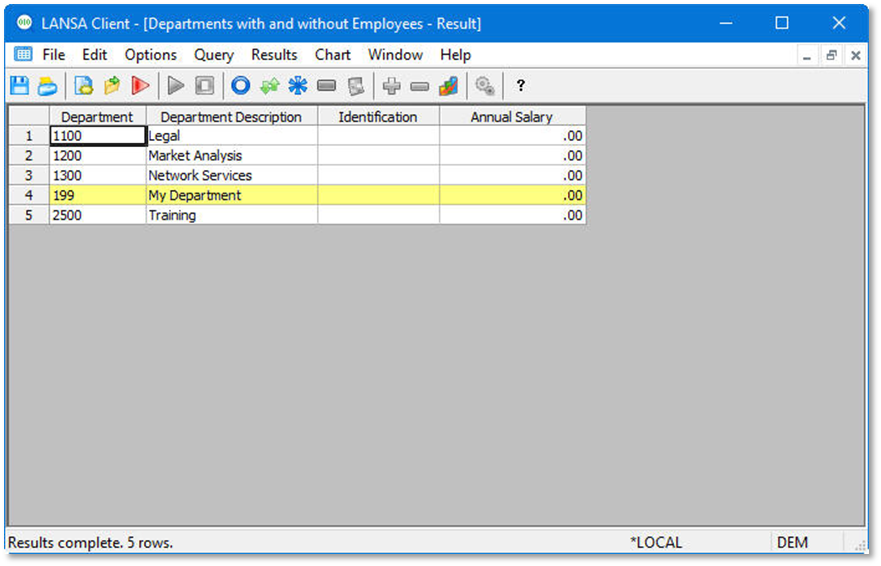The width and height of the screenshot is (881, 566).
Task: Open the File menu
Action: pyautogui.click(x=54, y=55)
